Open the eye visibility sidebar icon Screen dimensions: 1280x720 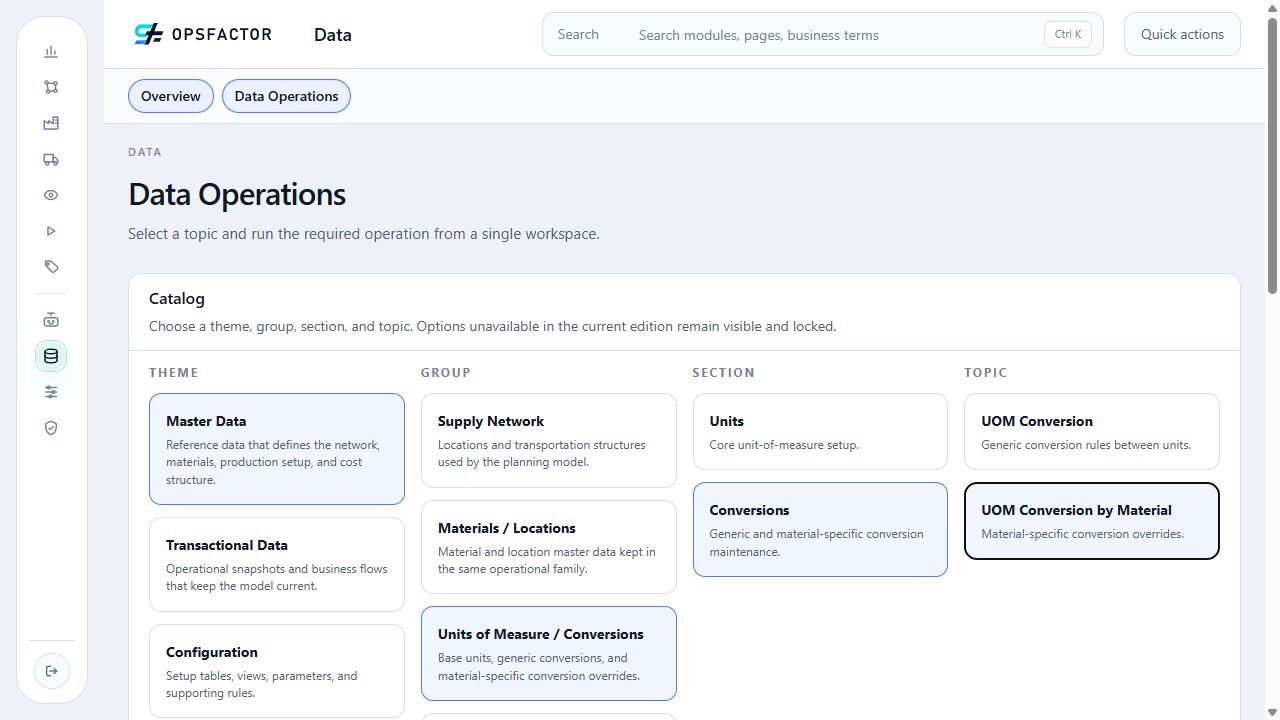point(51,196)
